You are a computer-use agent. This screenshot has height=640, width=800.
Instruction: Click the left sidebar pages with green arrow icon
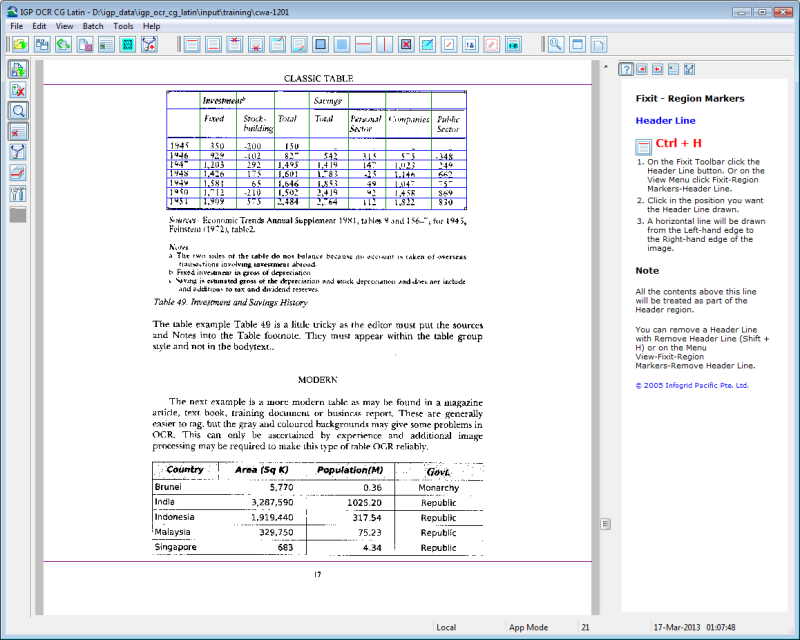pyautogui.click(x=18, y=69)
